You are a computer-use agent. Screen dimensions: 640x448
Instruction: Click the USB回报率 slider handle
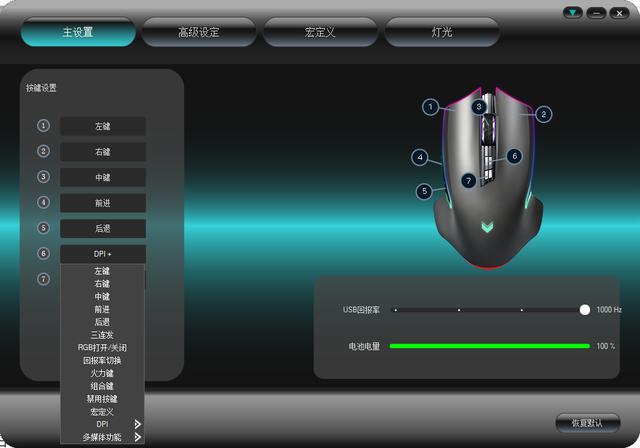pos(585,310)
